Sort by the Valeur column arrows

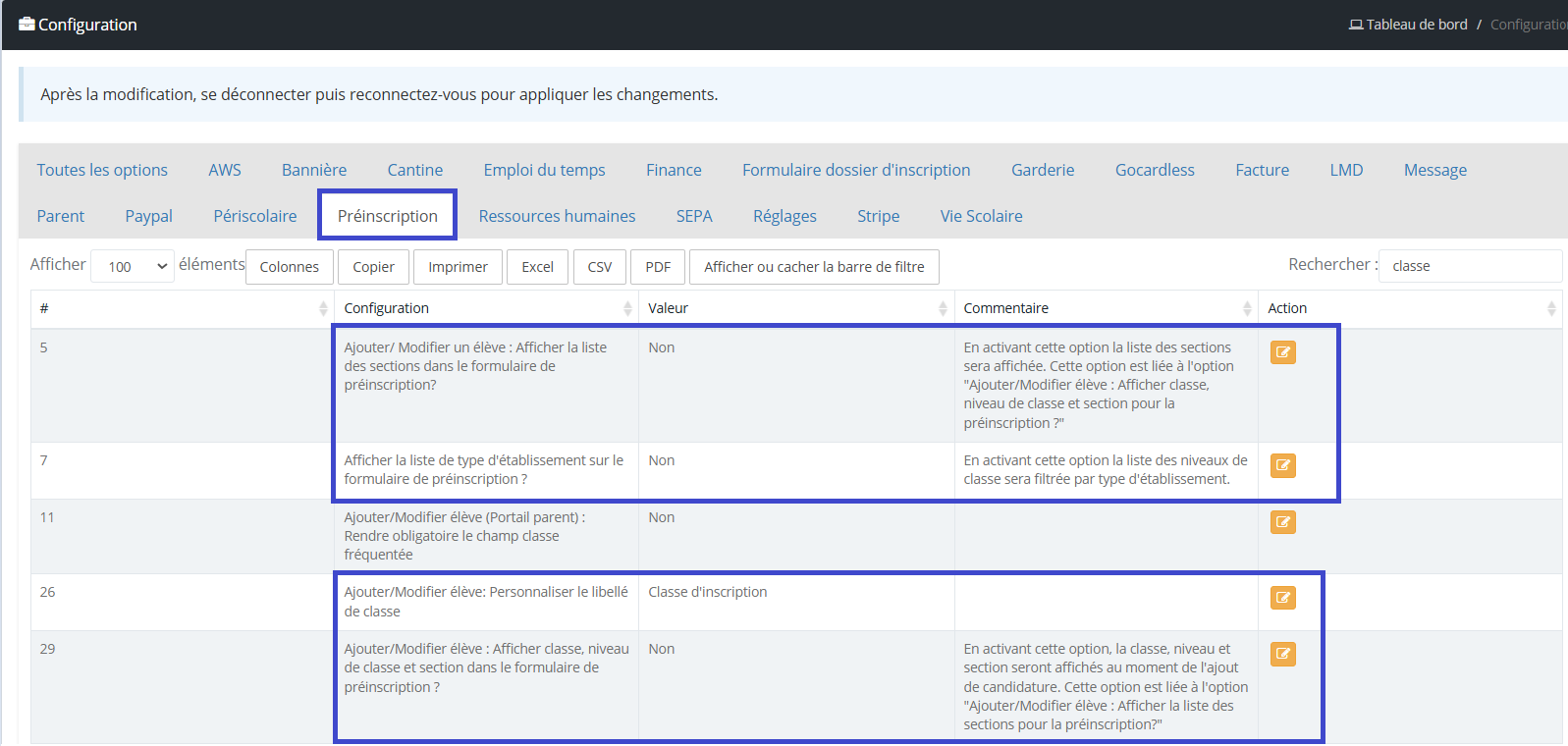coord(943,308)
